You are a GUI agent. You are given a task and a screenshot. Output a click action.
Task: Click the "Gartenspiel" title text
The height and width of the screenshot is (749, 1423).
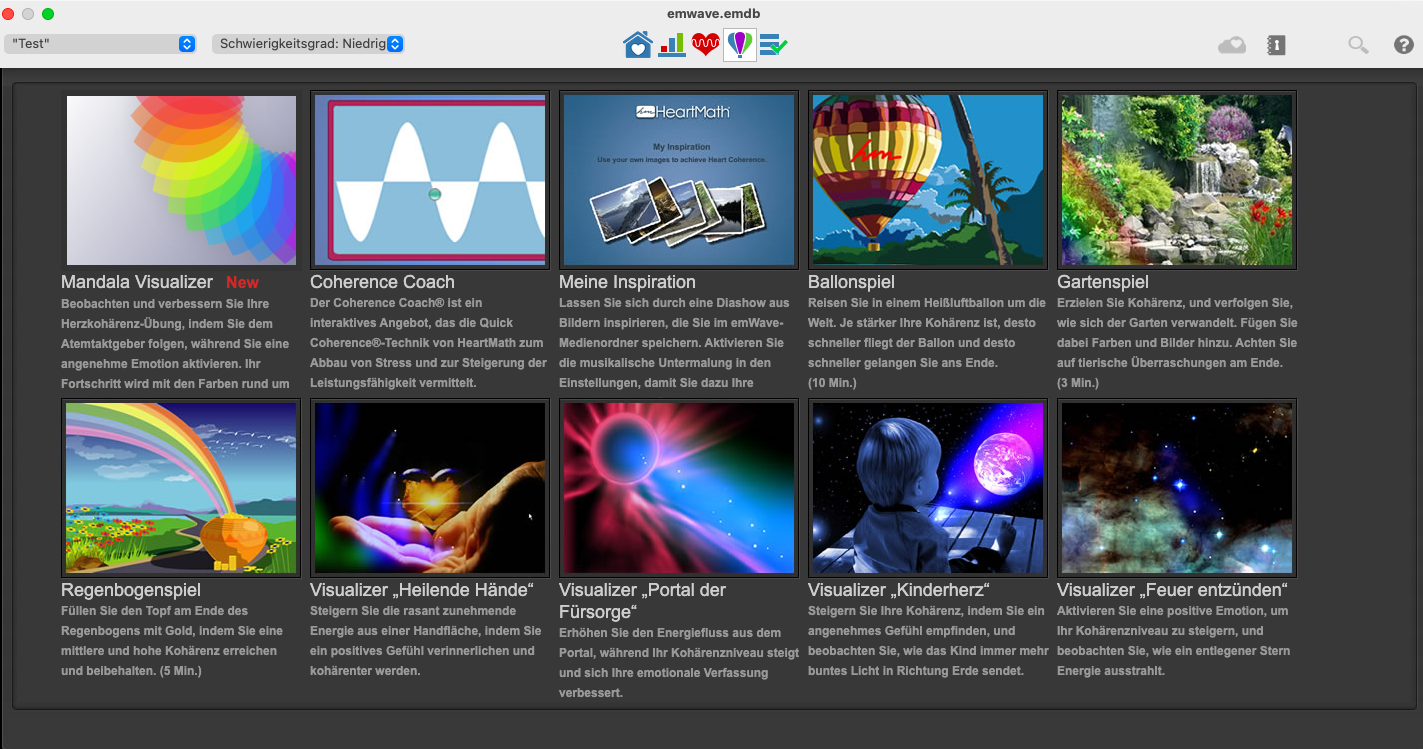(x=1103, y=282)
